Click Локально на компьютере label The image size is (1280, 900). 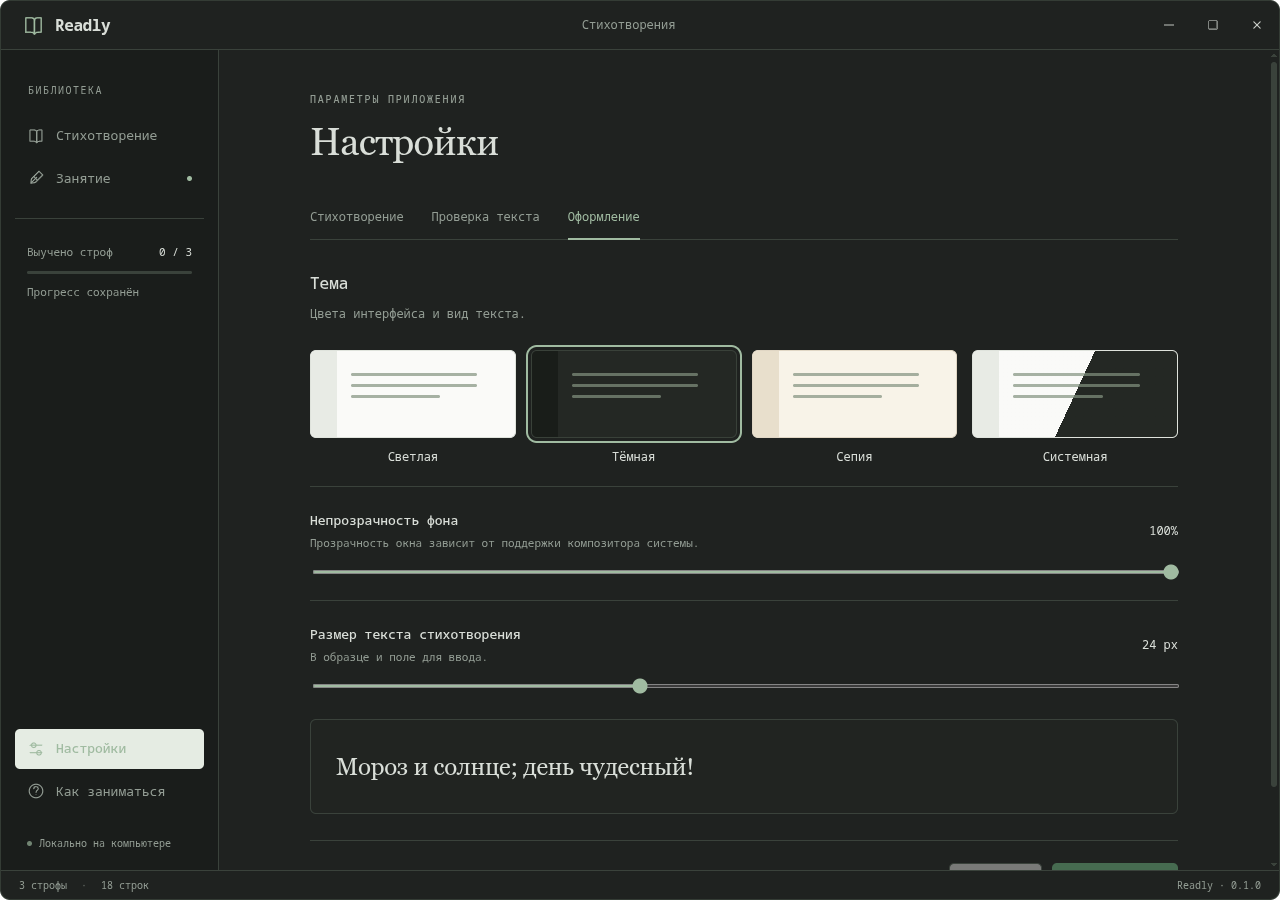point(105,843)
